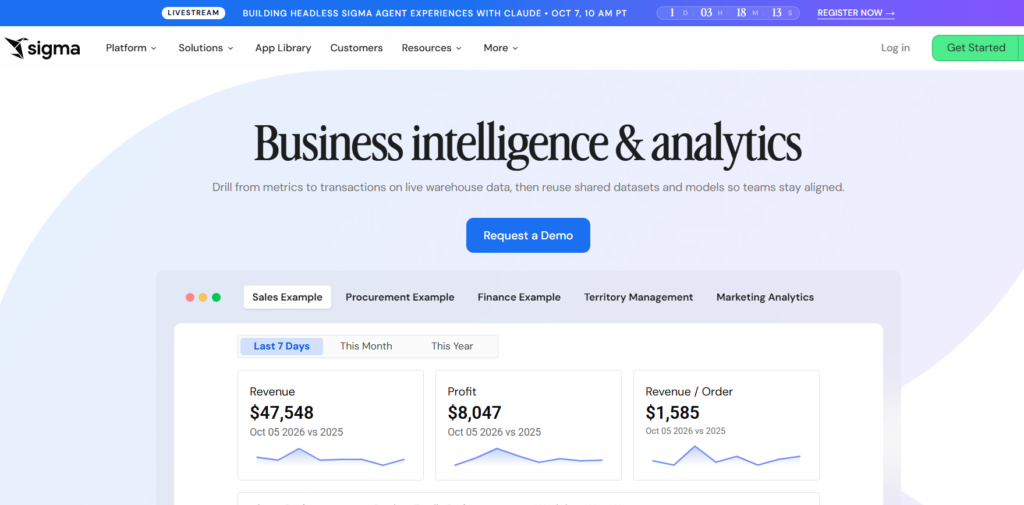1024x505 pixels.
Task: Select the yellow window dot in demo
Action: (x=203, y=297)
